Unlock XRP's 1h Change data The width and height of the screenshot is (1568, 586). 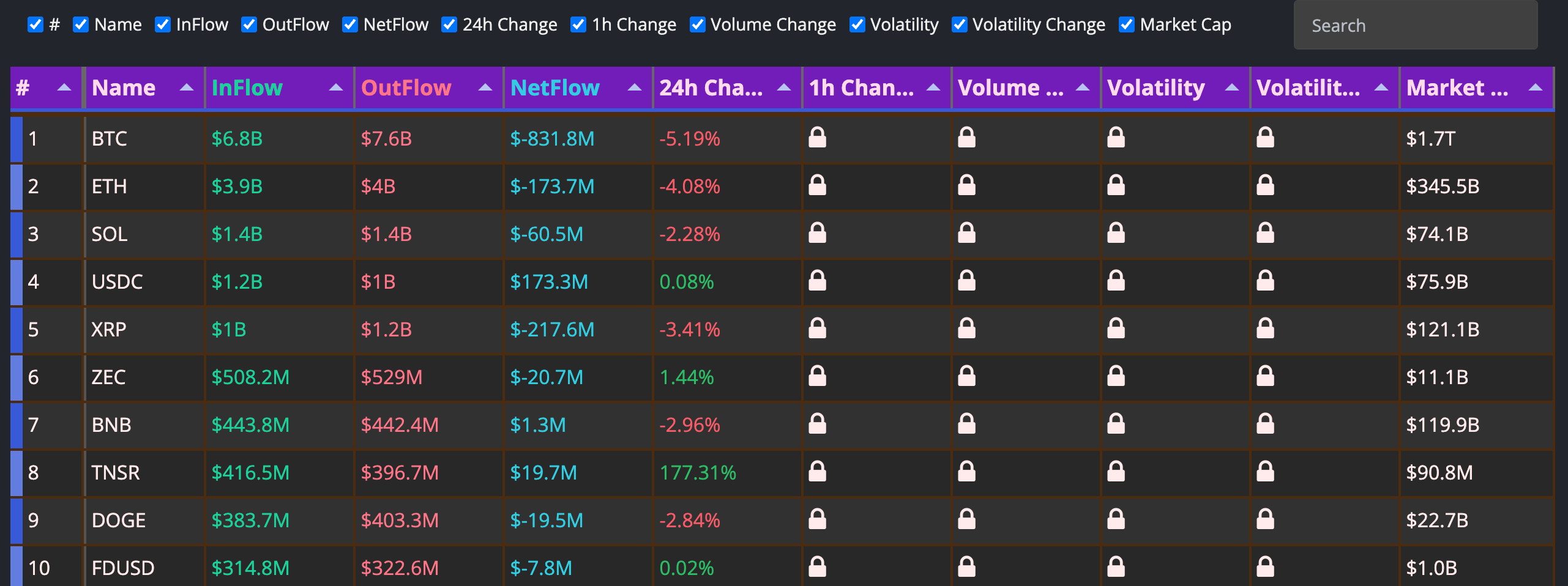tap(818, 330)
